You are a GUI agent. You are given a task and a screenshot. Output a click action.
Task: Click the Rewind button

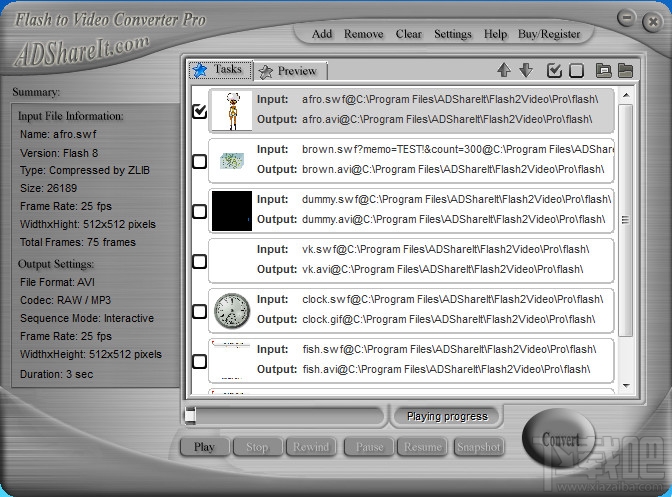pyautogui.click(x=311, y=447)
